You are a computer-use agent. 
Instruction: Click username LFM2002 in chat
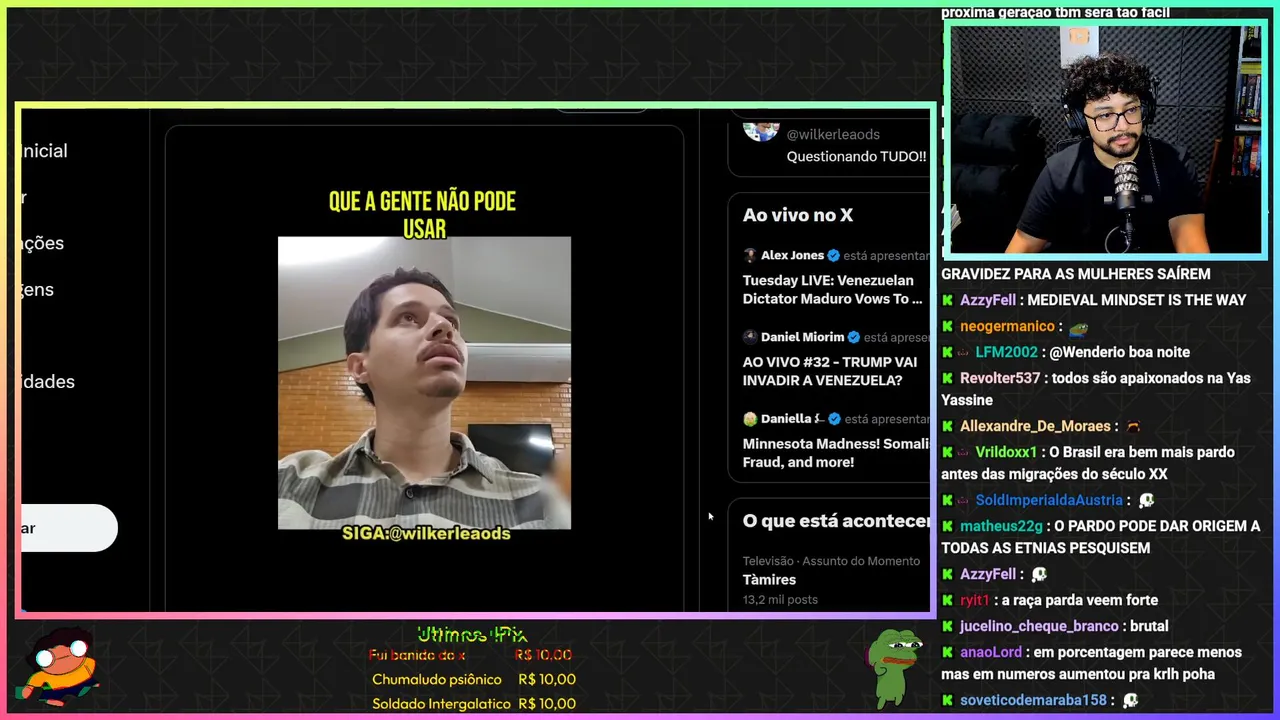pyautogui.click(x=1006, y=352)
